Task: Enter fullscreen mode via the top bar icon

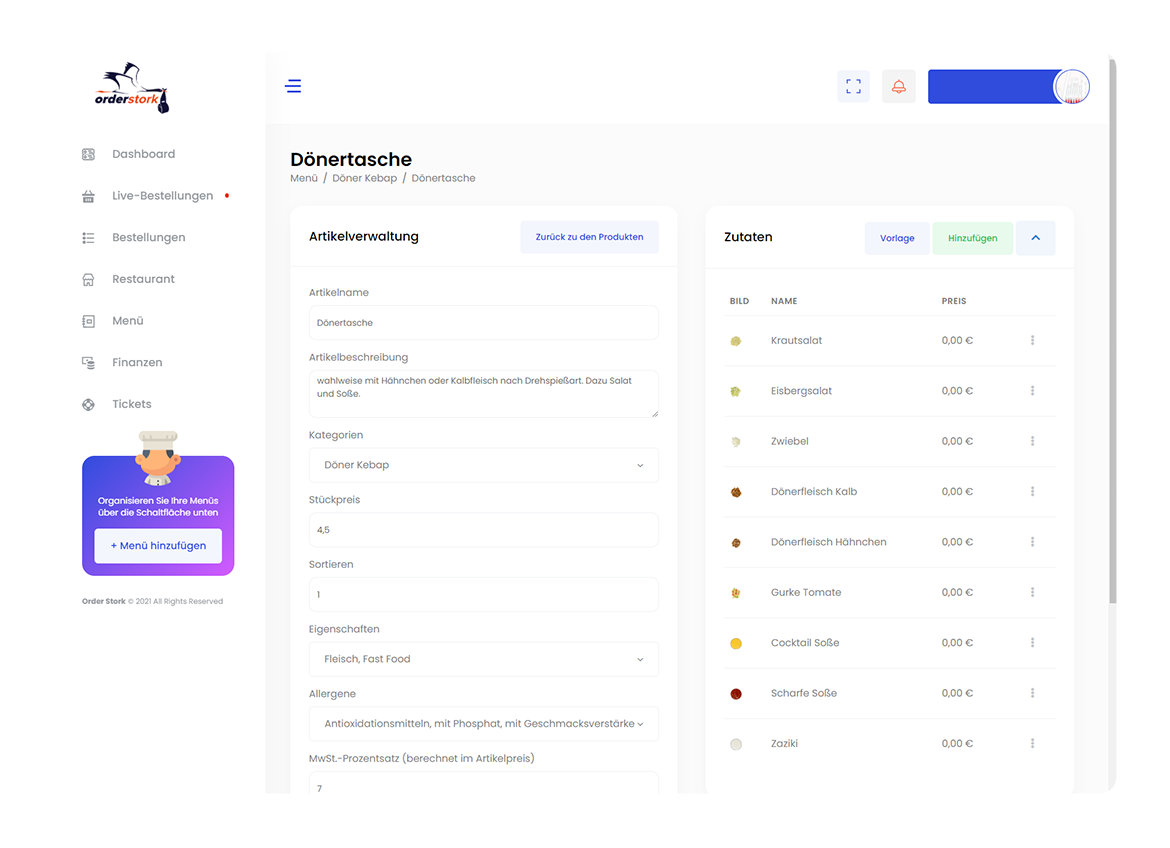Action: (853, 86)
